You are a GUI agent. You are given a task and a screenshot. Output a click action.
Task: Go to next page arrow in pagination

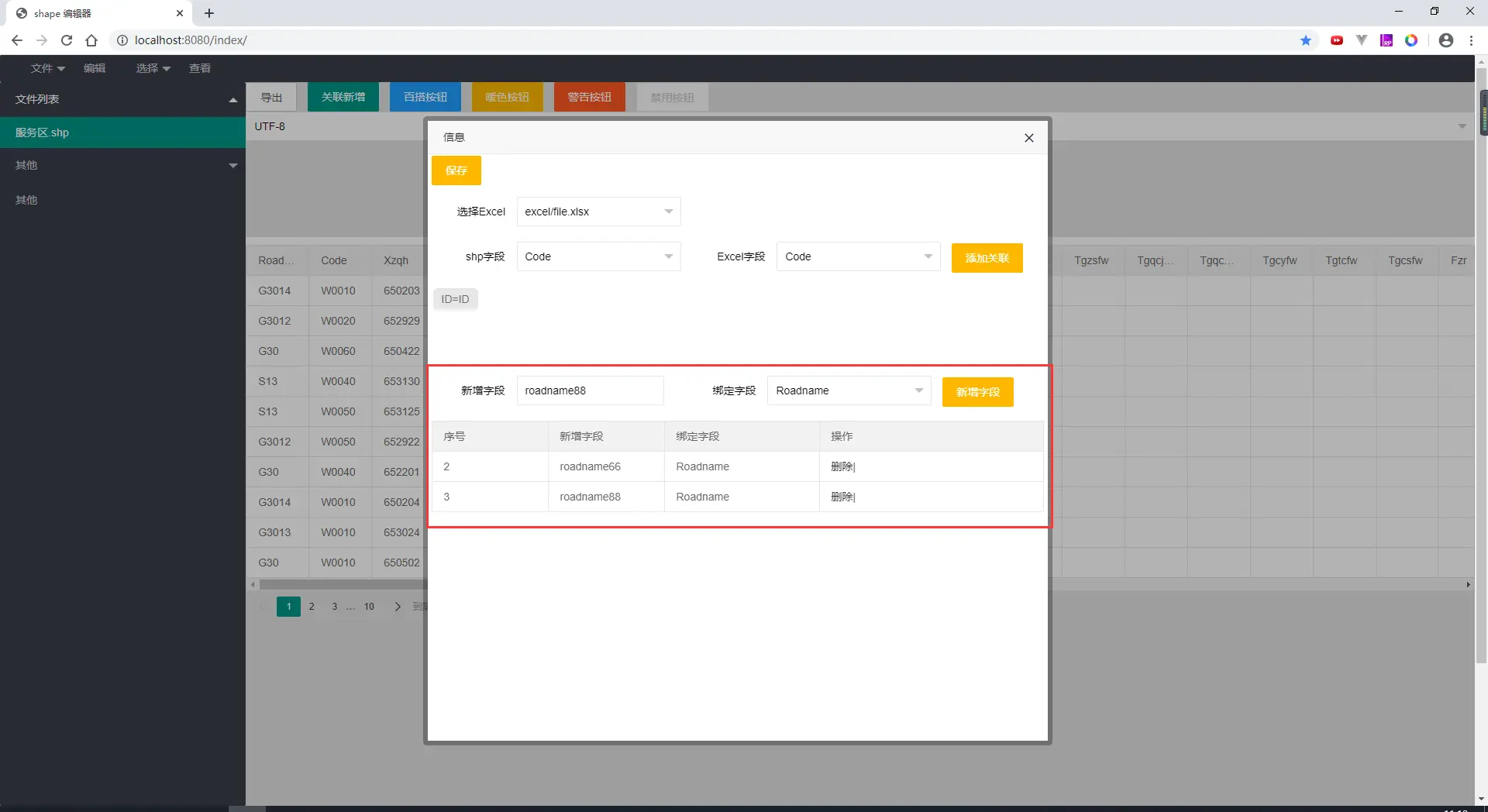click(398, 607)
